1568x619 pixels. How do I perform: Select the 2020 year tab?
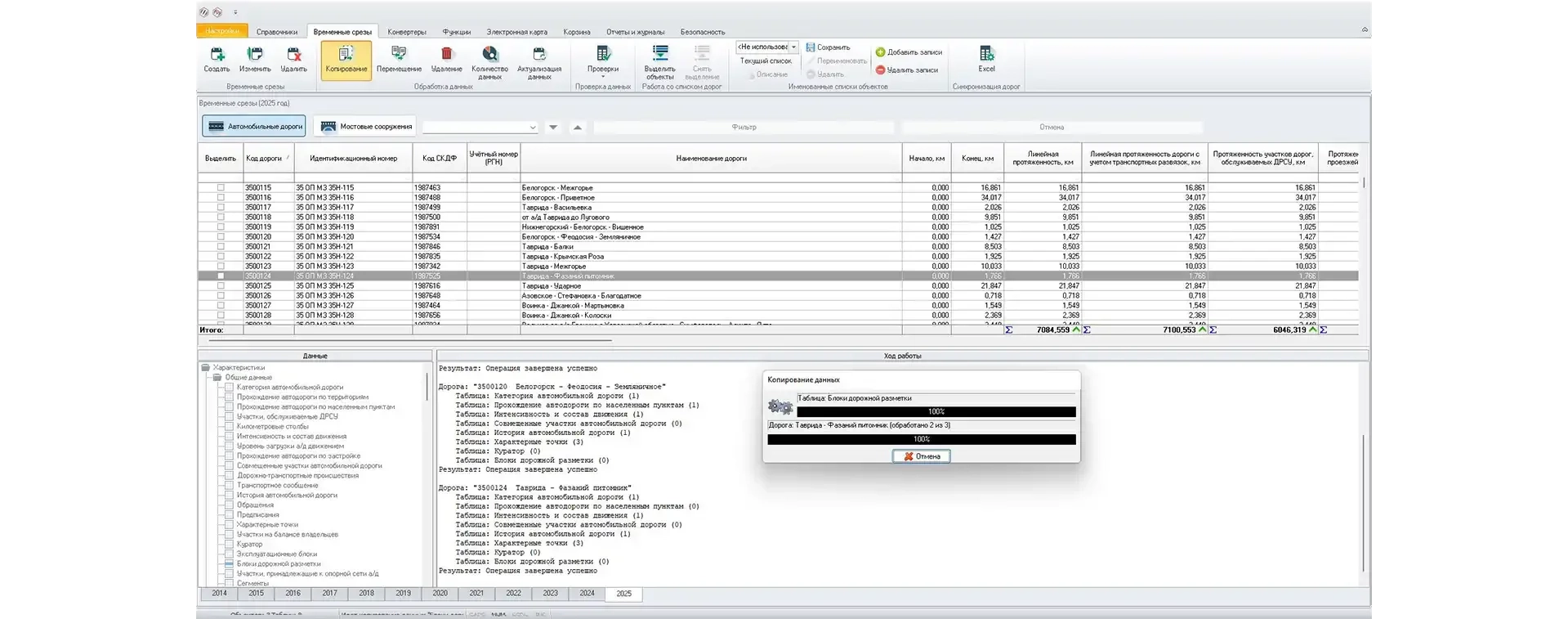click(440, 594)
